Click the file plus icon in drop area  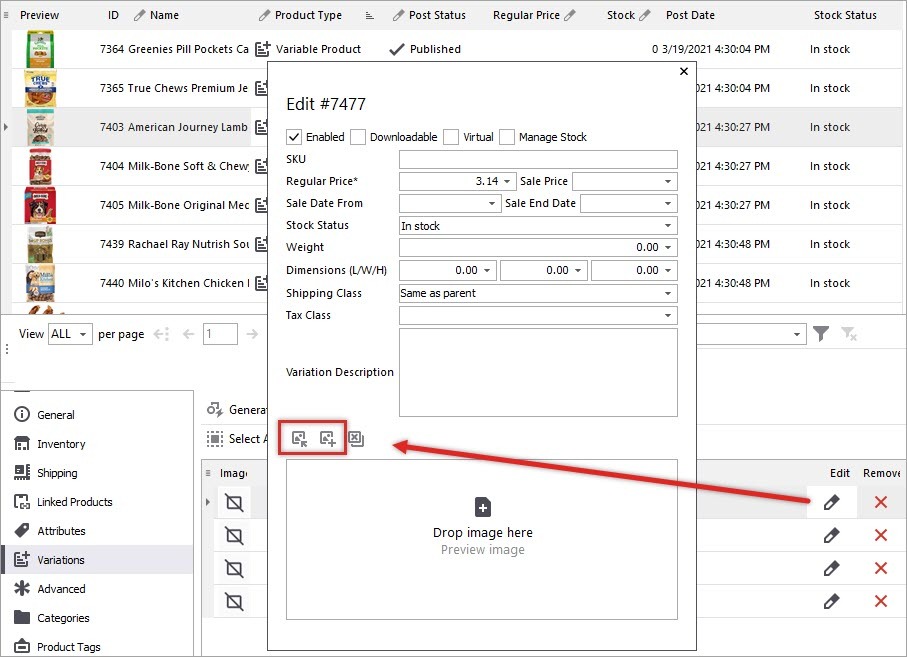(482, 507)
